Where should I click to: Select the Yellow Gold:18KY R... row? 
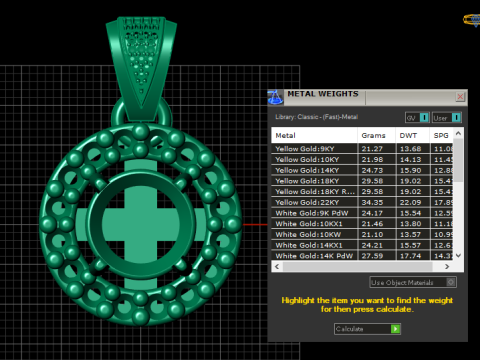362,191
